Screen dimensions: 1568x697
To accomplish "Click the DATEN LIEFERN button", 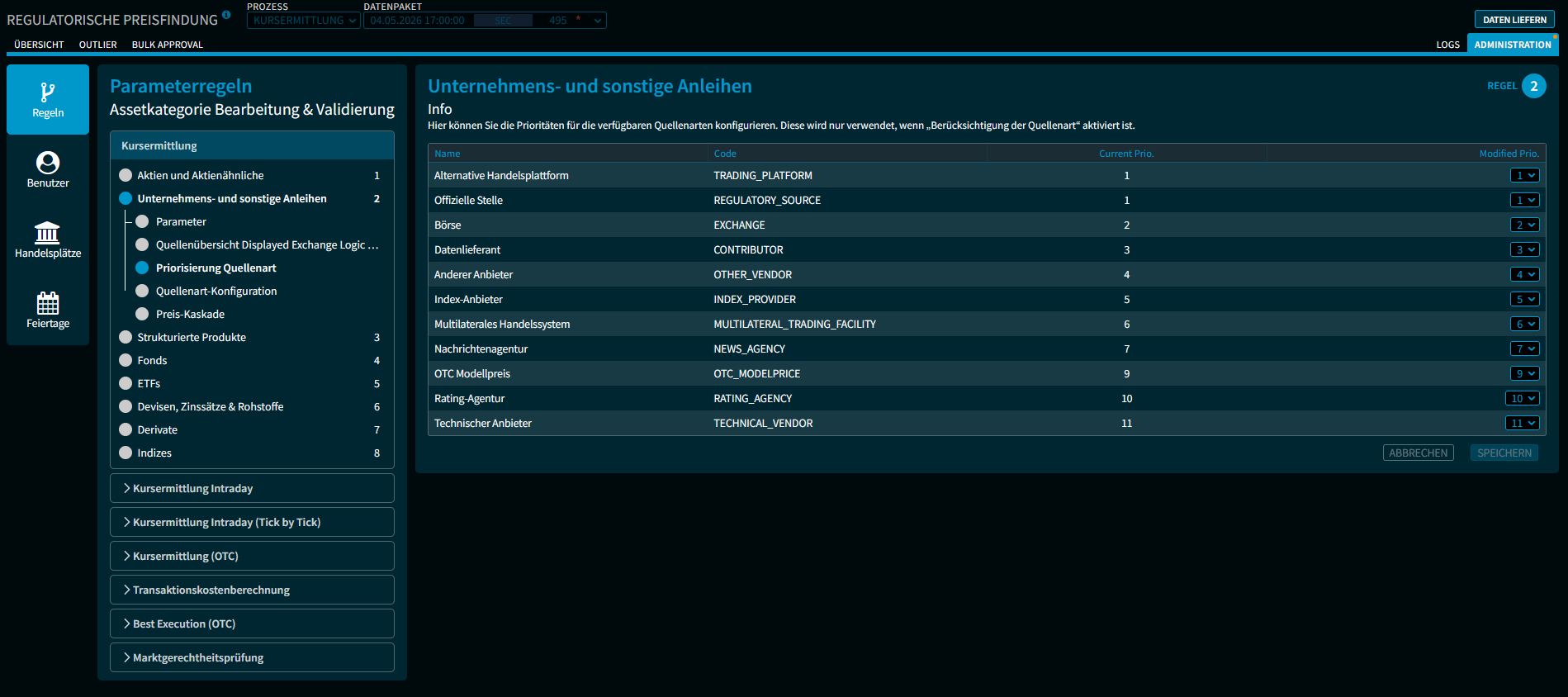I will point(1514,20).
